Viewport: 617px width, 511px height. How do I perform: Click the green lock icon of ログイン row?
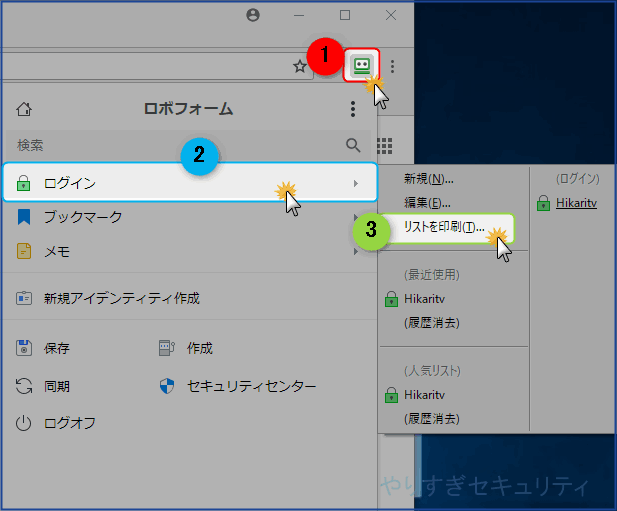(x=24, y=183)
